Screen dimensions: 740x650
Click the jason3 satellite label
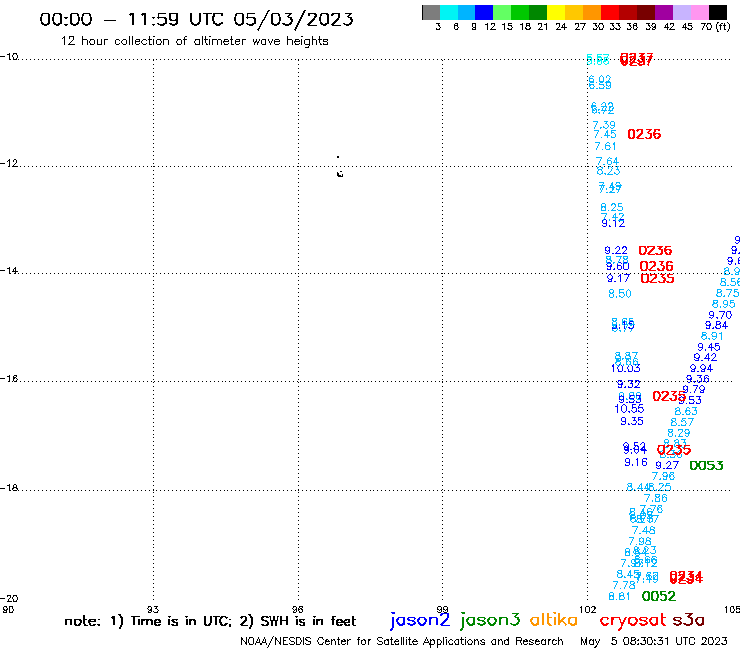click(490, 620)
